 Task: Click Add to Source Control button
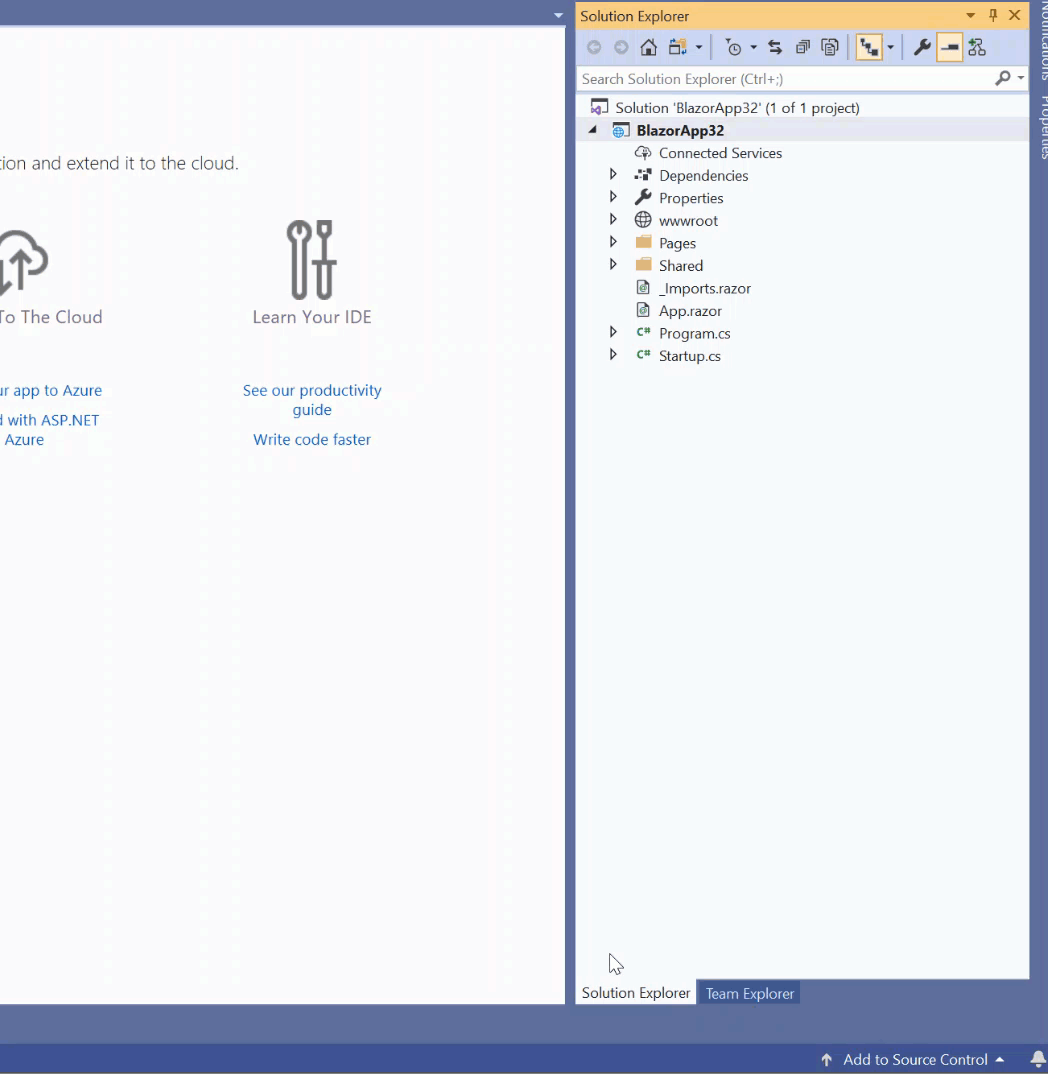point(912,1059)
